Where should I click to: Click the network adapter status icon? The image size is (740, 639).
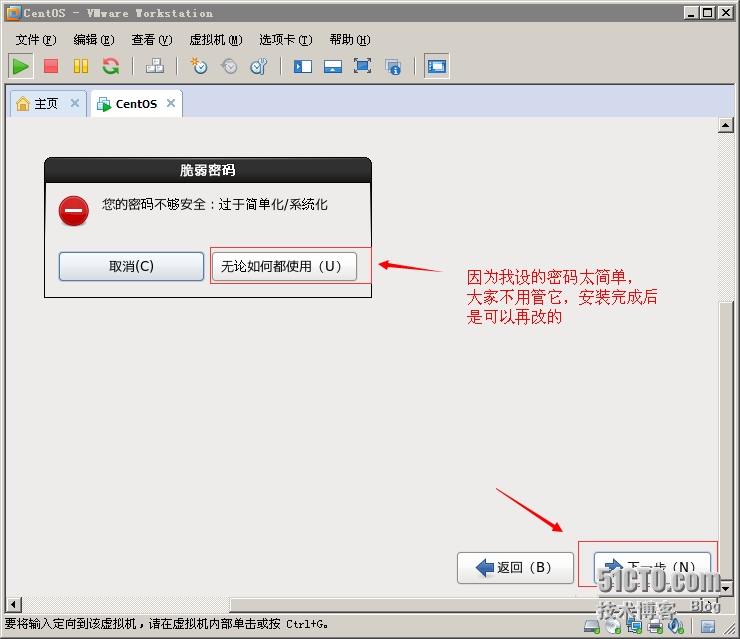coord(634,627)
